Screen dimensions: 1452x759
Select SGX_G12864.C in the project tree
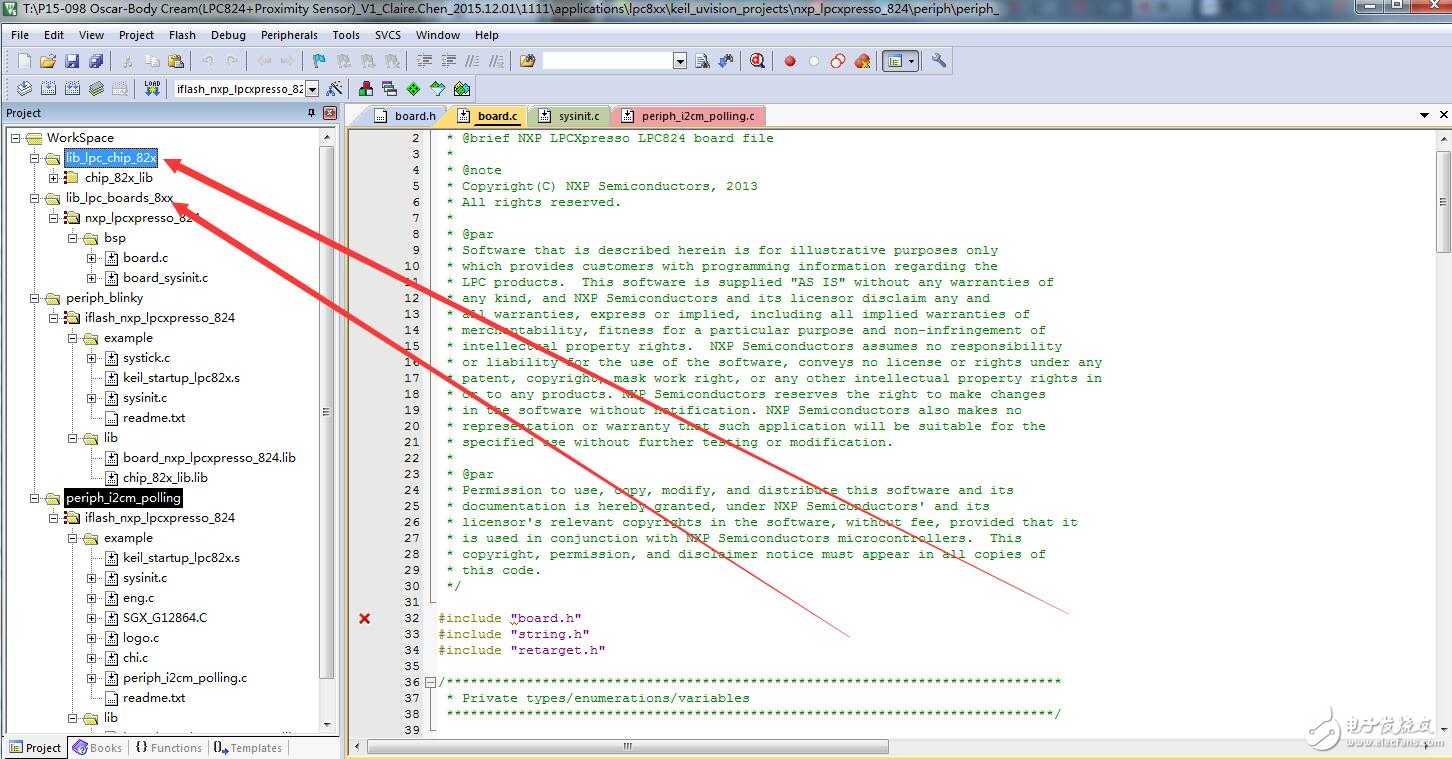165,618
